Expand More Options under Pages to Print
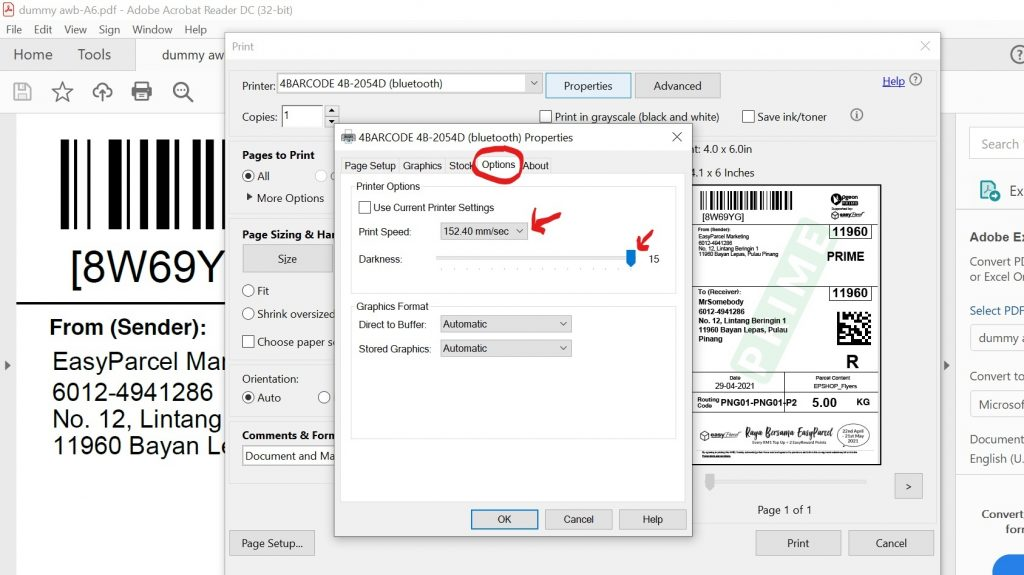The image size is (1024, 575). point(285,198)
